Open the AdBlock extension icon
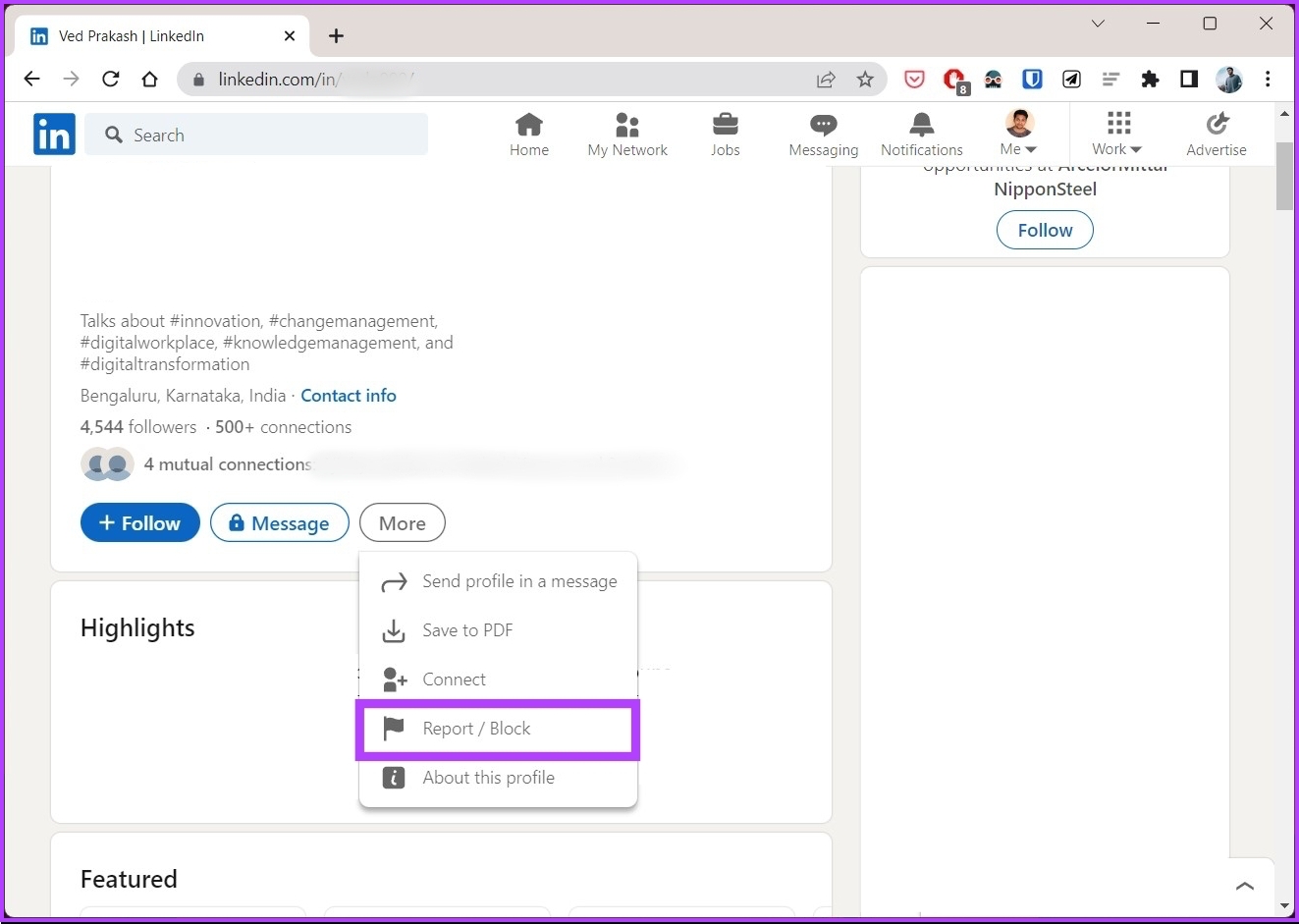1299x924 pixels. (954, 80)
